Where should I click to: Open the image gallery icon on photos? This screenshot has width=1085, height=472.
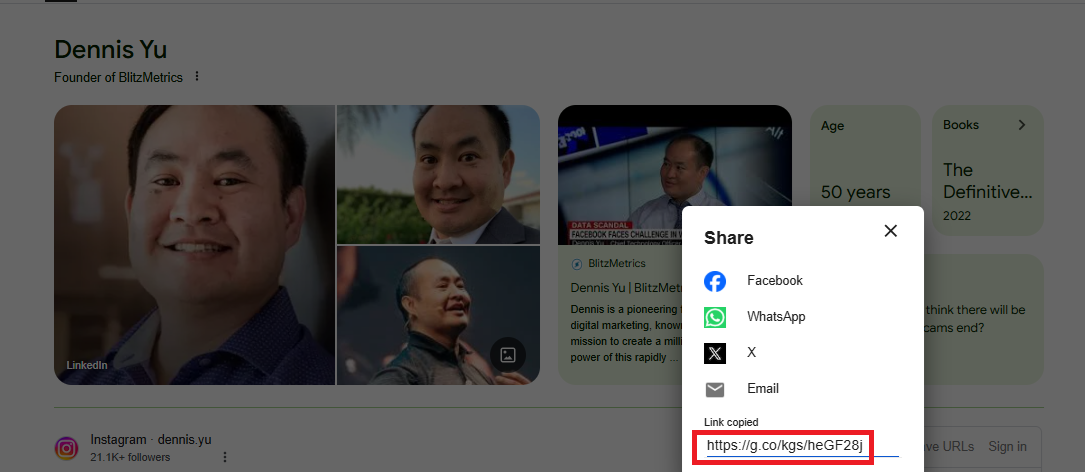coord(508,355)
